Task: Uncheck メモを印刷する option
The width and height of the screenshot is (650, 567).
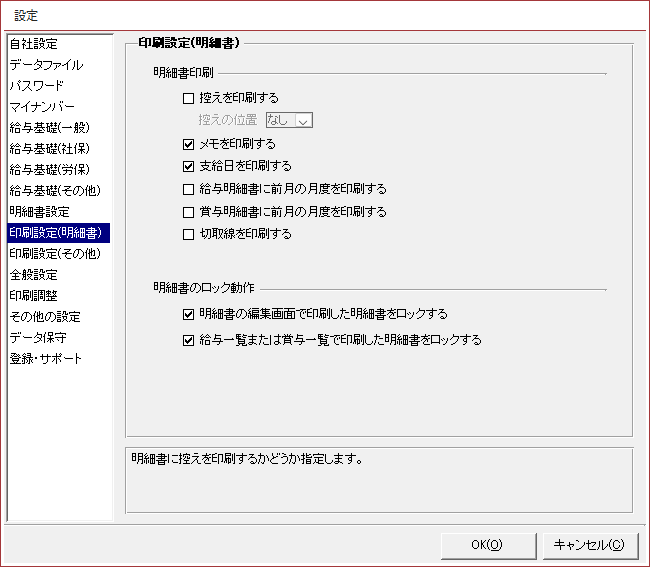Action: point(189,144)
